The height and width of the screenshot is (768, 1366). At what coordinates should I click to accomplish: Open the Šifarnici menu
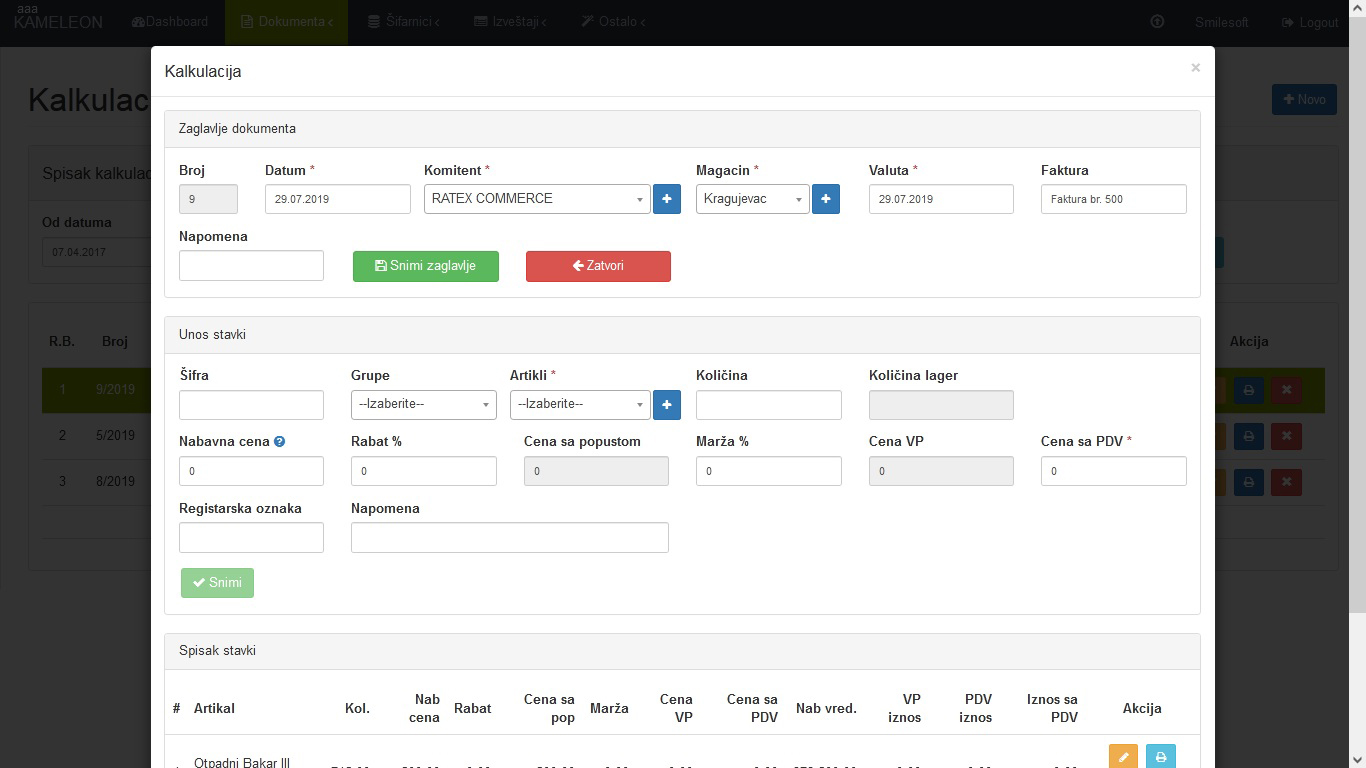pyautogui.click(x=403, y=22)
